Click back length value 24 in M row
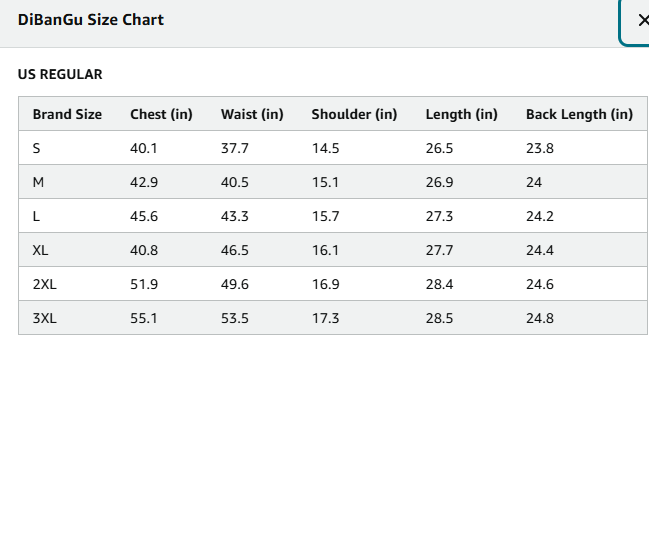 [x=534, y=182]
